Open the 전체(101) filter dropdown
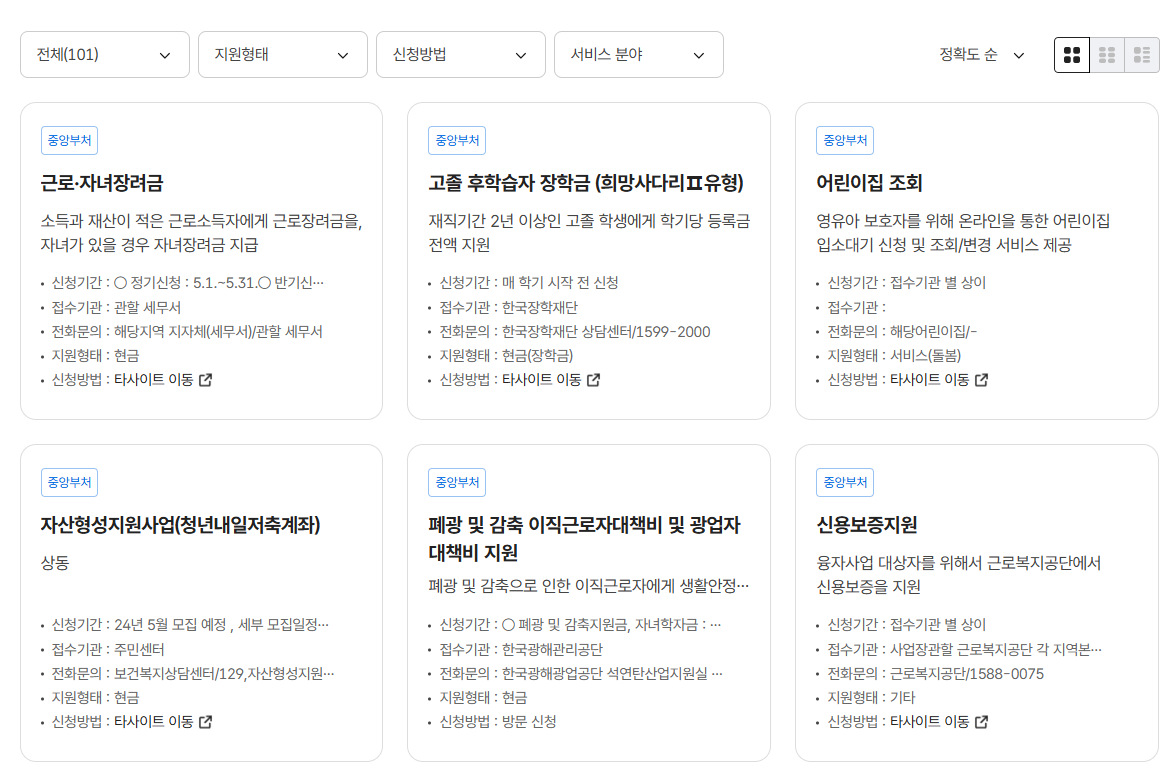 [104, 54]
